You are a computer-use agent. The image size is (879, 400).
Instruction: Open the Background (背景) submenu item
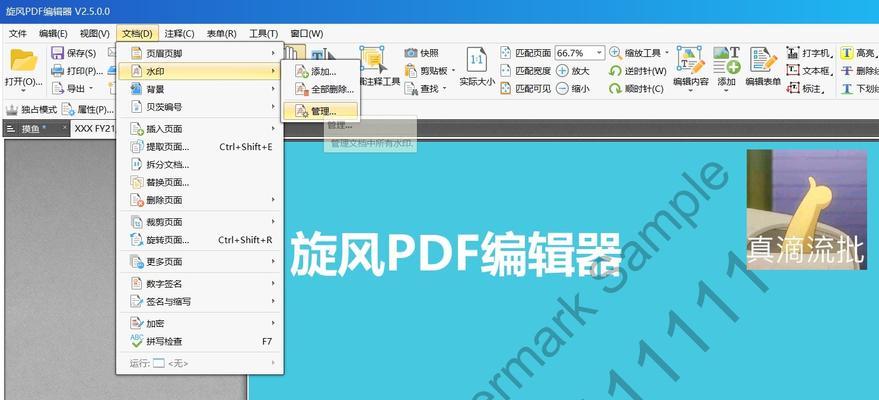pos(200,89)
